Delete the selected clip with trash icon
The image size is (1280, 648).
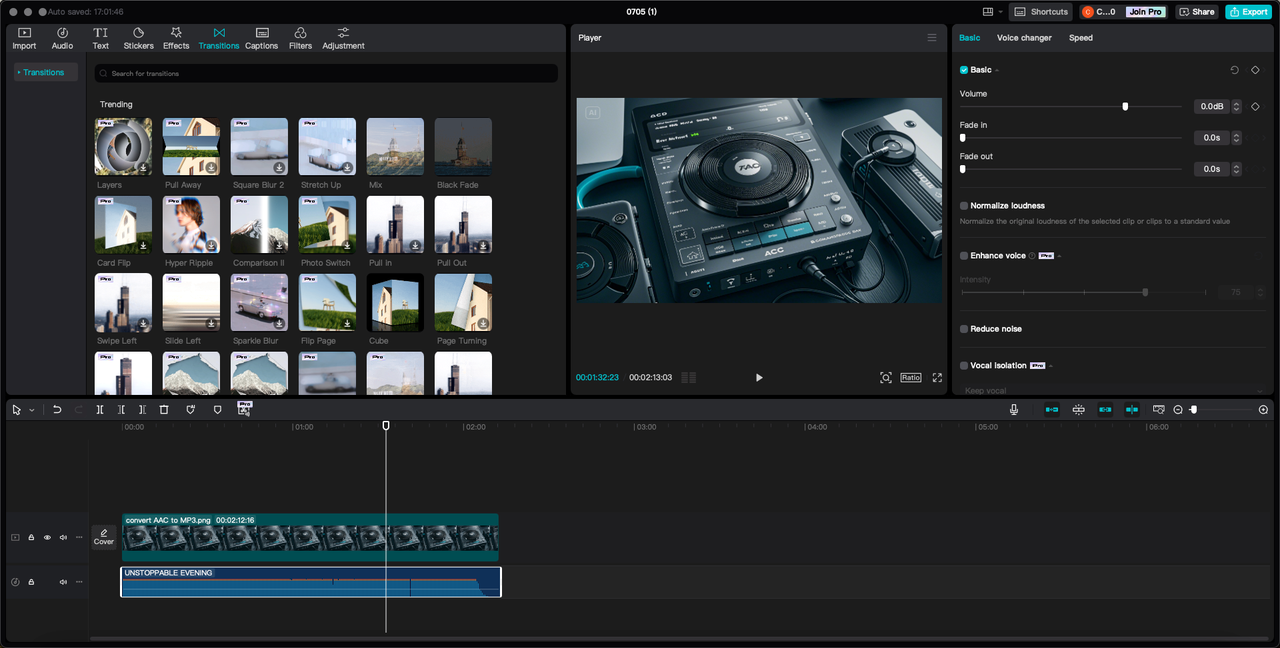tap(164, 410)
